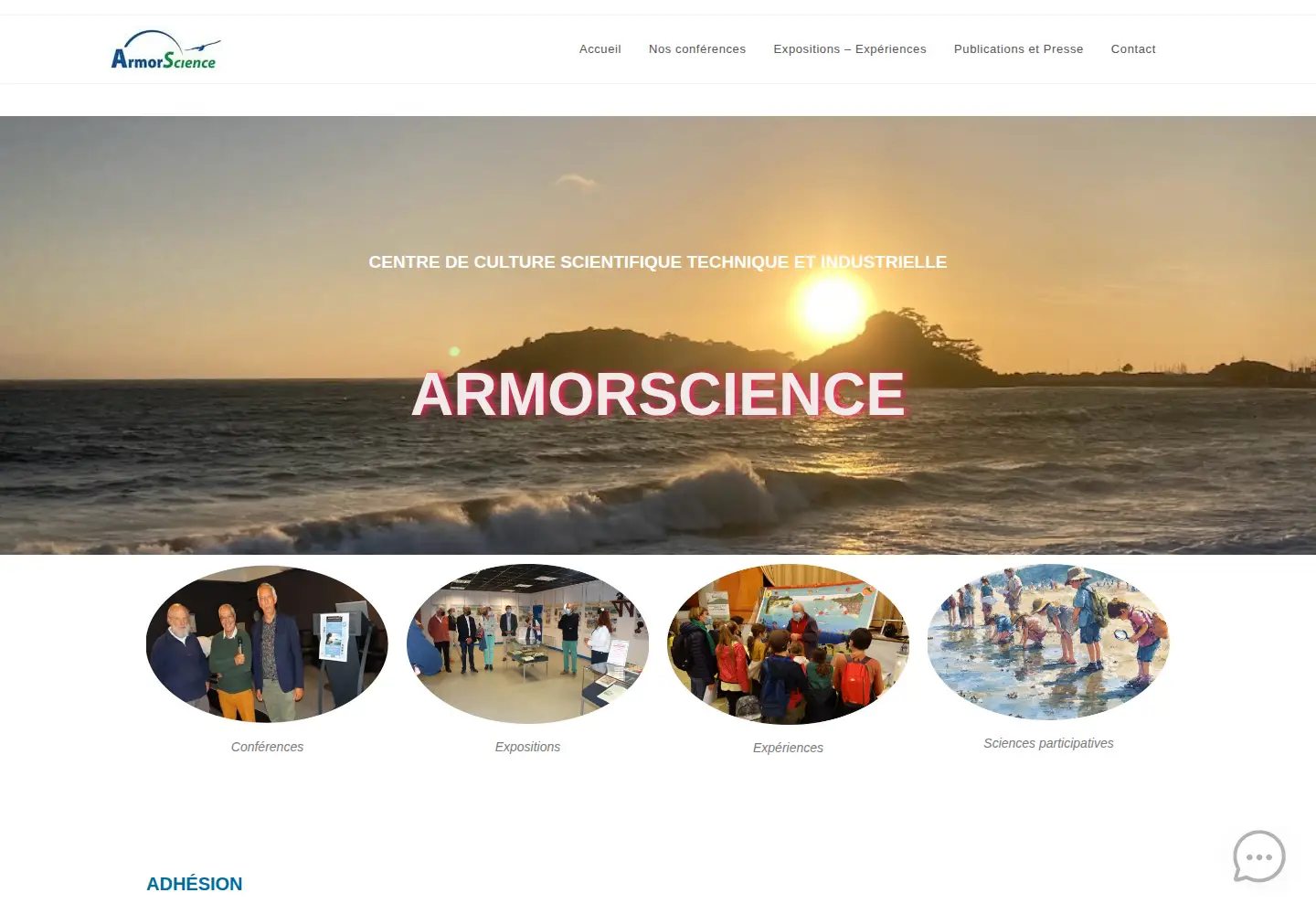
Task: Click the Conférences caption
Action: 267,747
